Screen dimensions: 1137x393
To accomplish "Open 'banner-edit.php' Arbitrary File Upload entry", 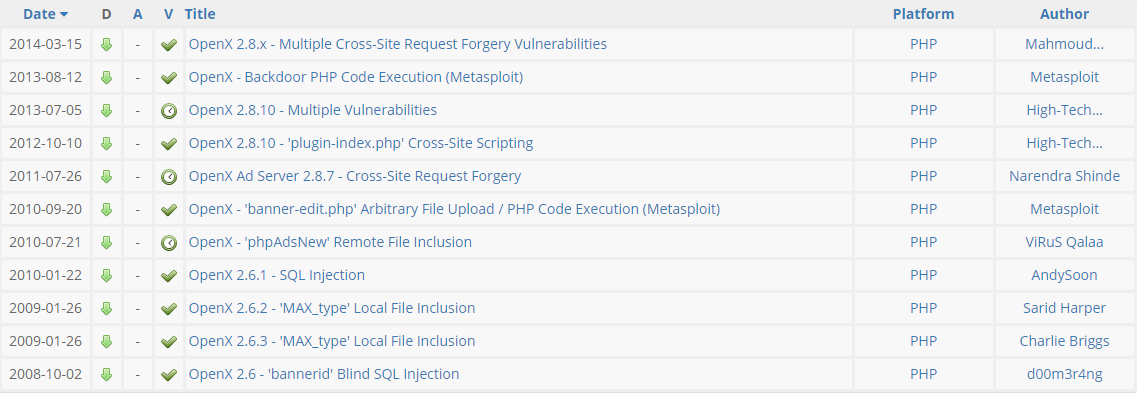I will click(x=454, y=210).
